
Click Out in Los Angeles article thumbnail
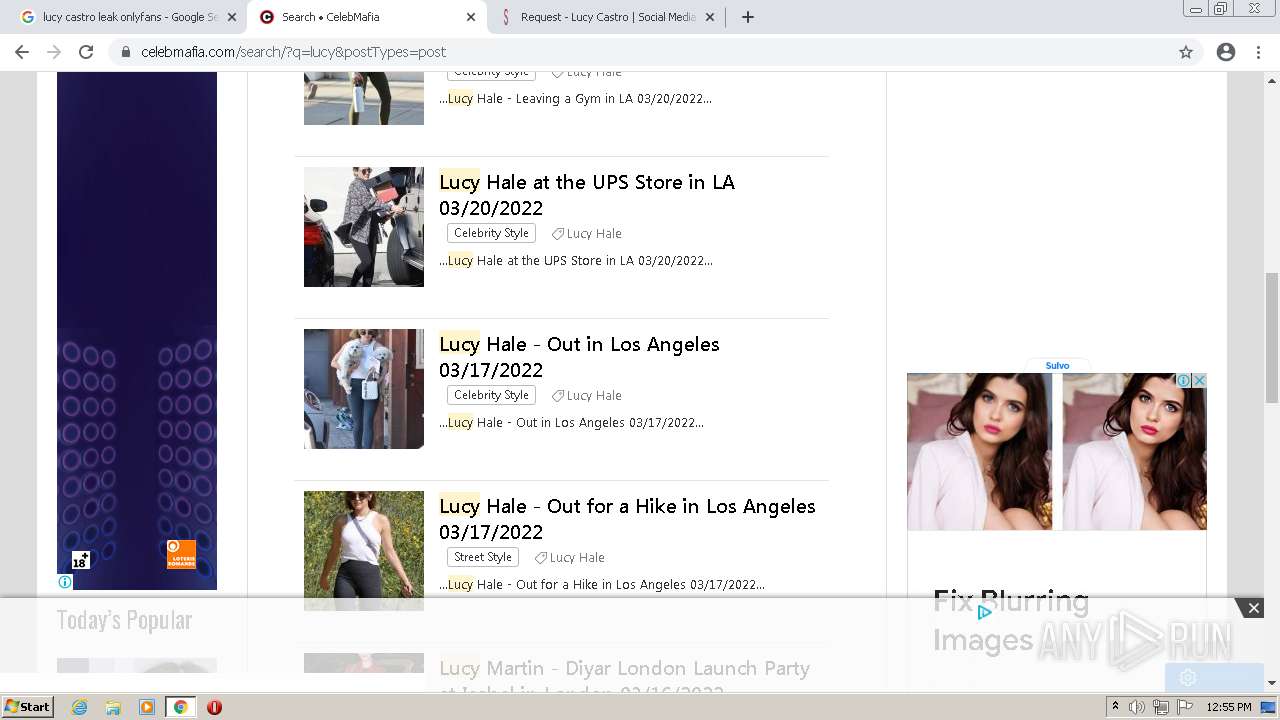click(x=364, y=389)
